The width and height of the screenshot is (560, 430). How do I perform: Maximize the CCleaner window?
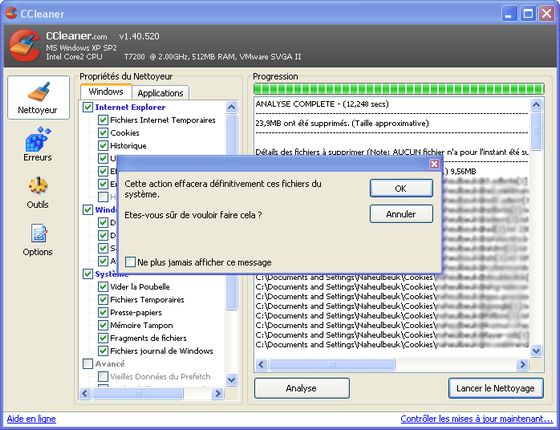[528, 14]
